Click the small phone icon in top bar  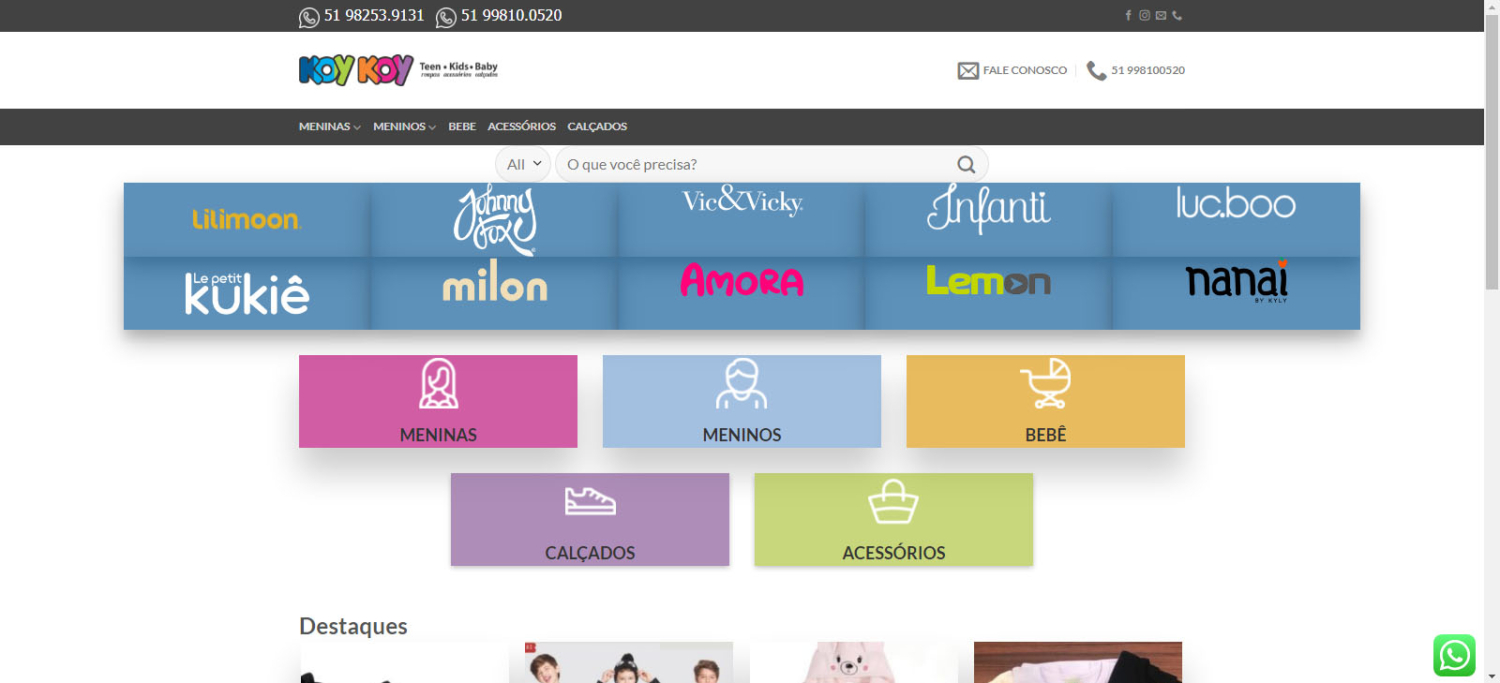point(1177,15)
